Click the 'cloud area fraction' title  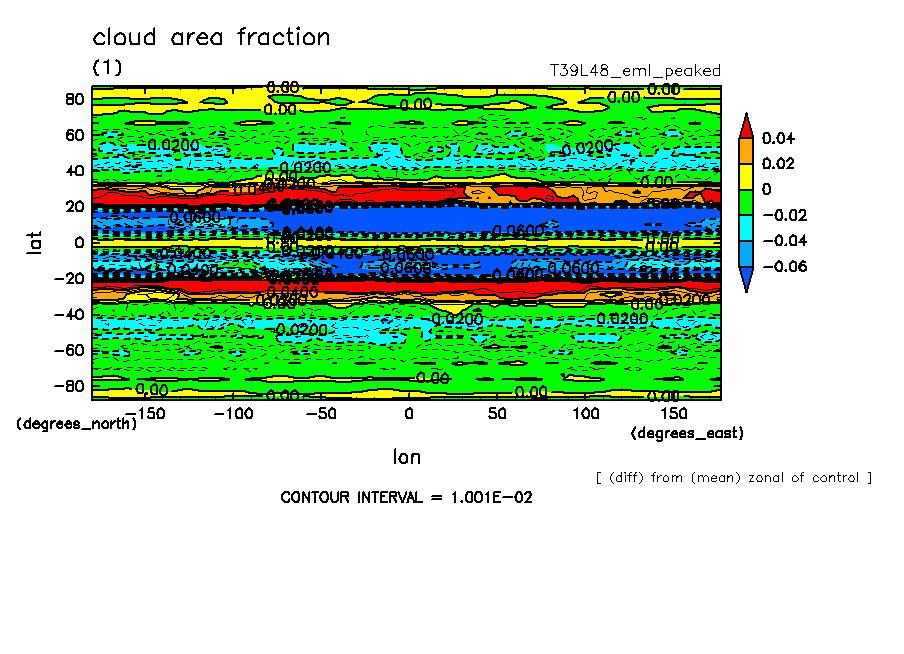212,37
